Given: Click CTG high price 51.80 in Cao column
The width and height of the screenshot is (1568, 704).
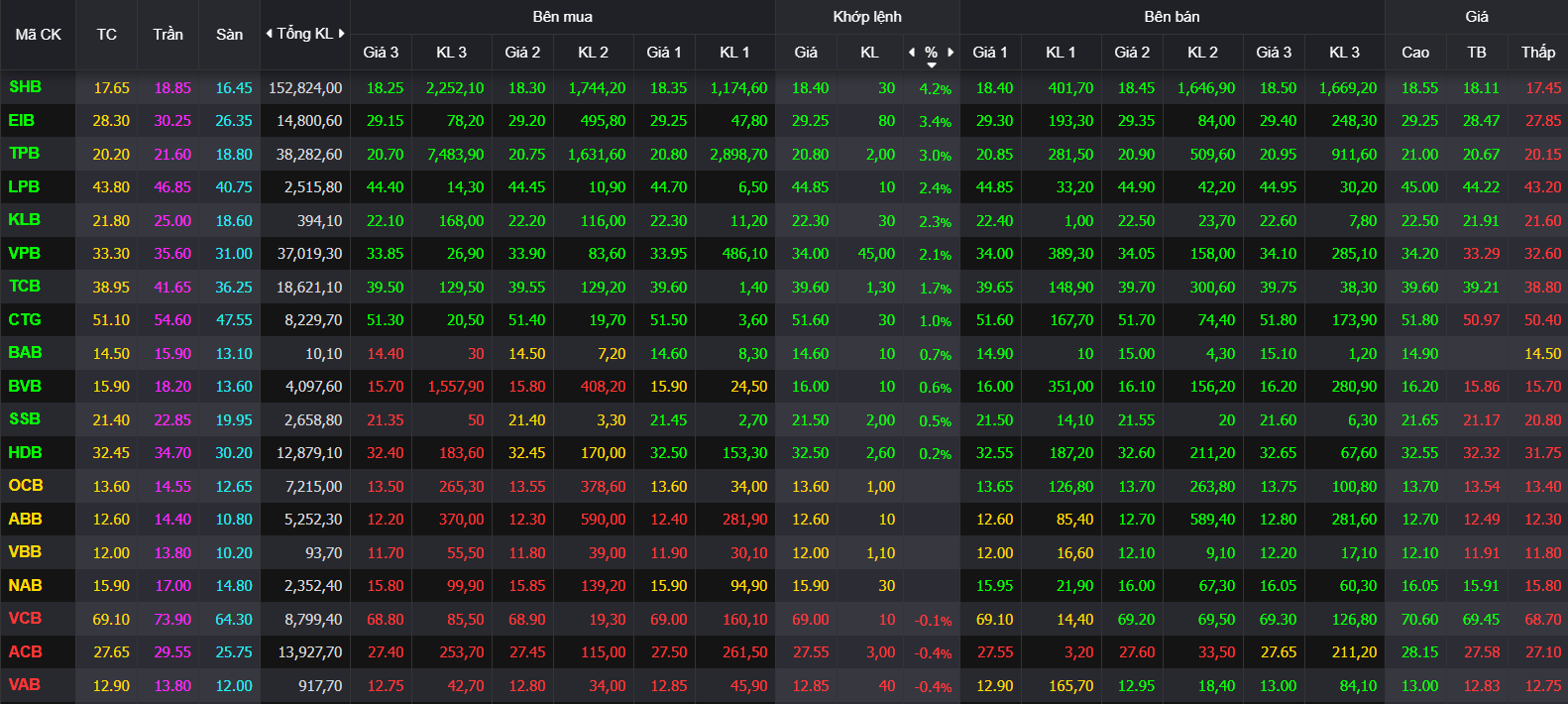Looking at the screenshot, I should 1419,320.
